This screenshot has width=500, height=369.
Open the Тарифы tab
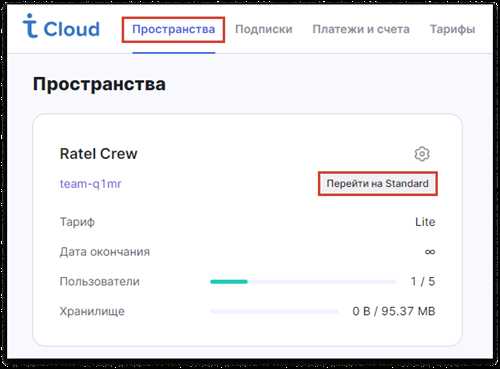click(x=452, y=29)
